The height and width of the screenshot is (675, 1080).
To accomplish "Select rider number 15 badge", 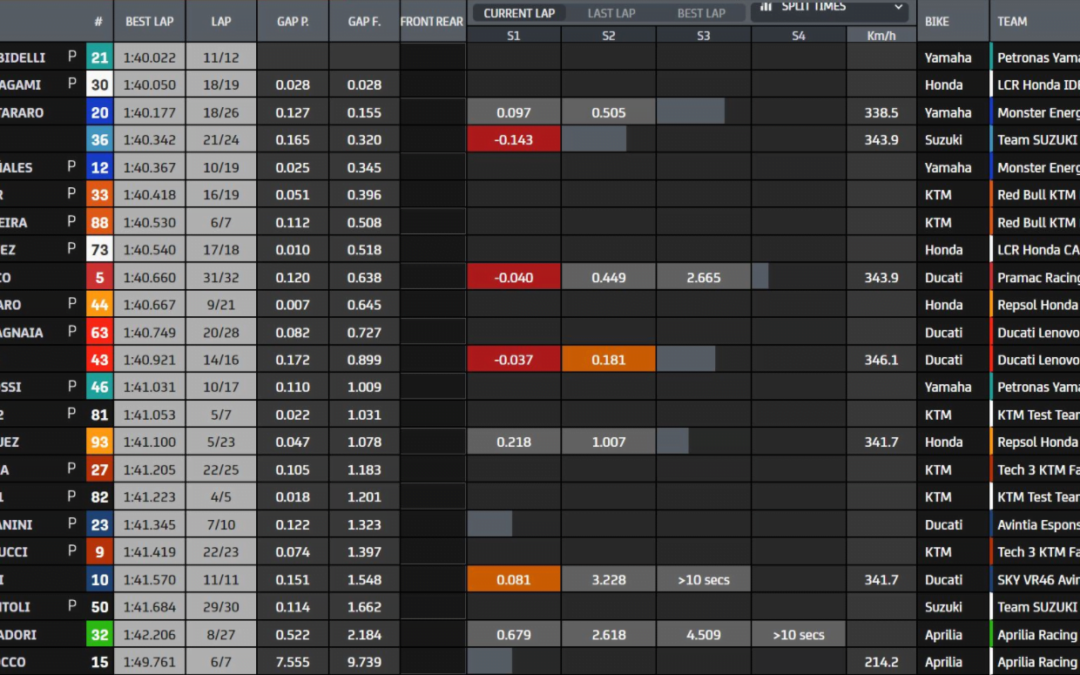I will pyautogui.click(x=99, y=662).
